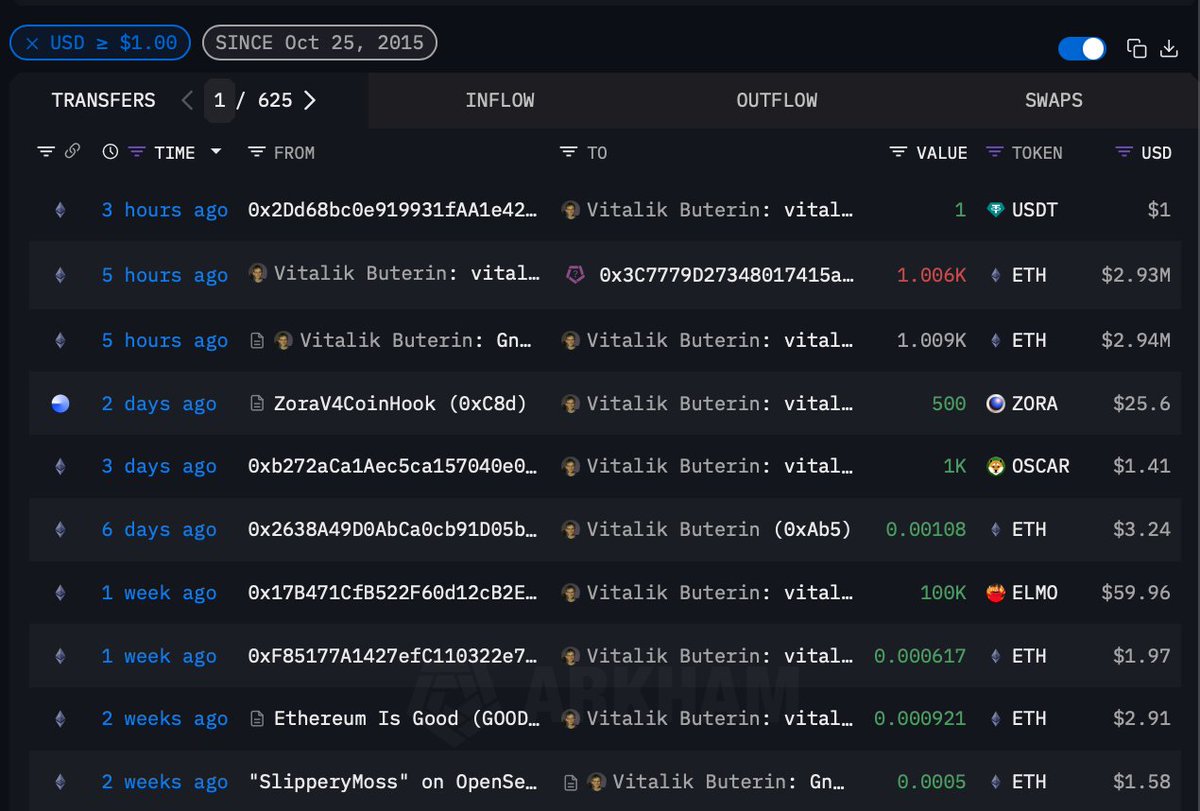Open the 2 days ago transaction
Viewport: 1200px width, 811px height.
pos(159,403)
